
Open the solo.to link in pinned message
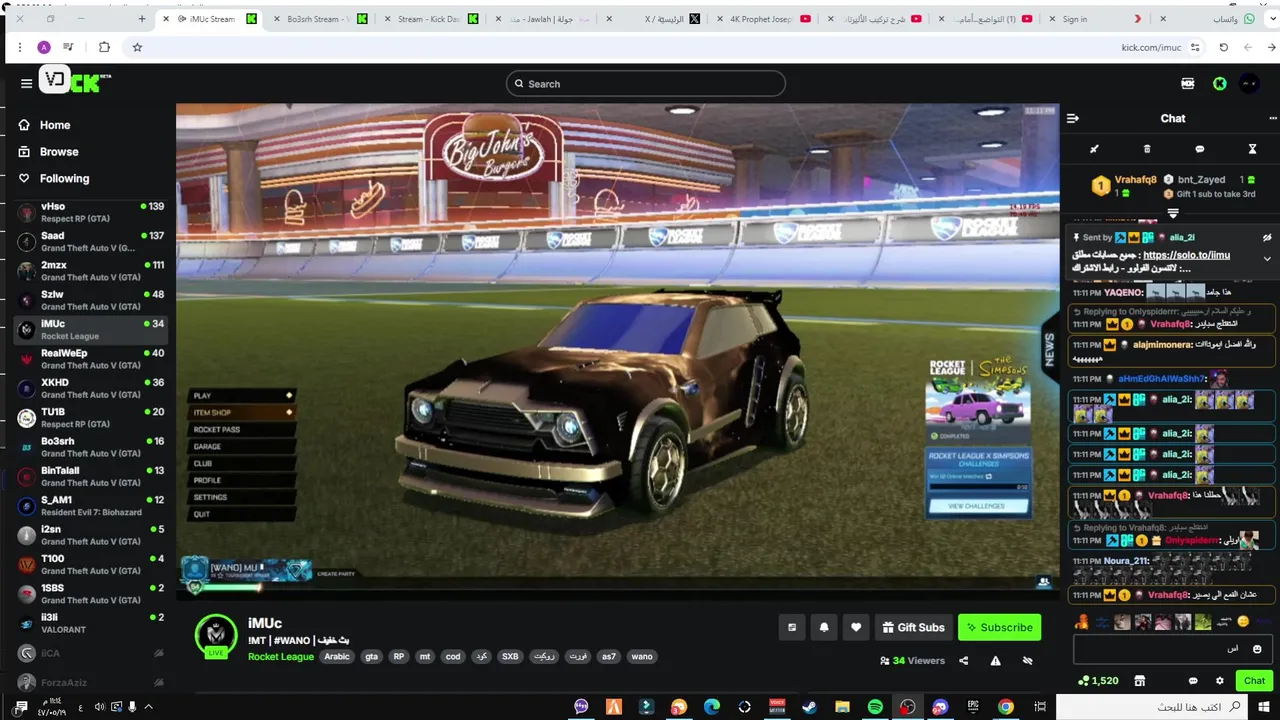[x=1187, y=255]
